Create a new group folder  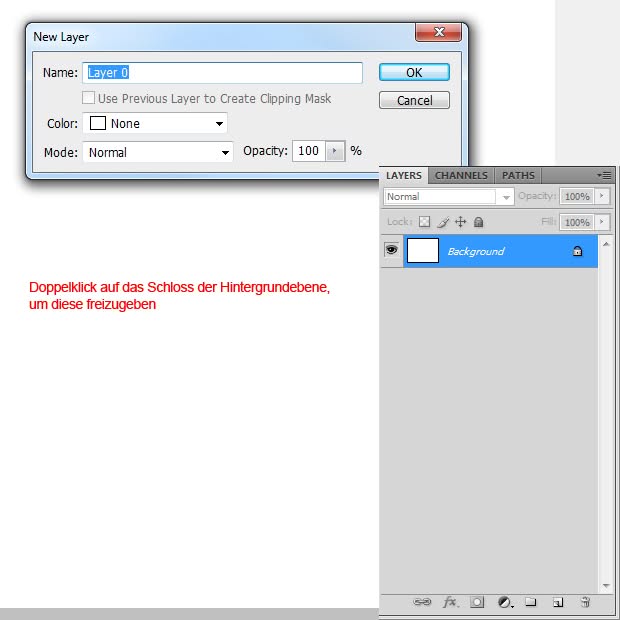tap(531, 602)
